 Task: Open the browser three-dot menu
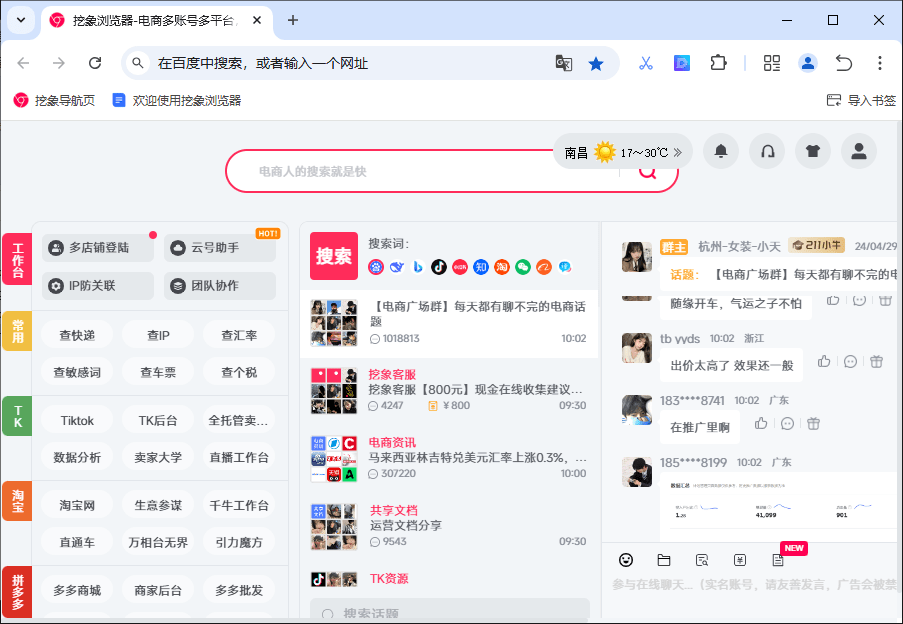click(x=878, y=62)
